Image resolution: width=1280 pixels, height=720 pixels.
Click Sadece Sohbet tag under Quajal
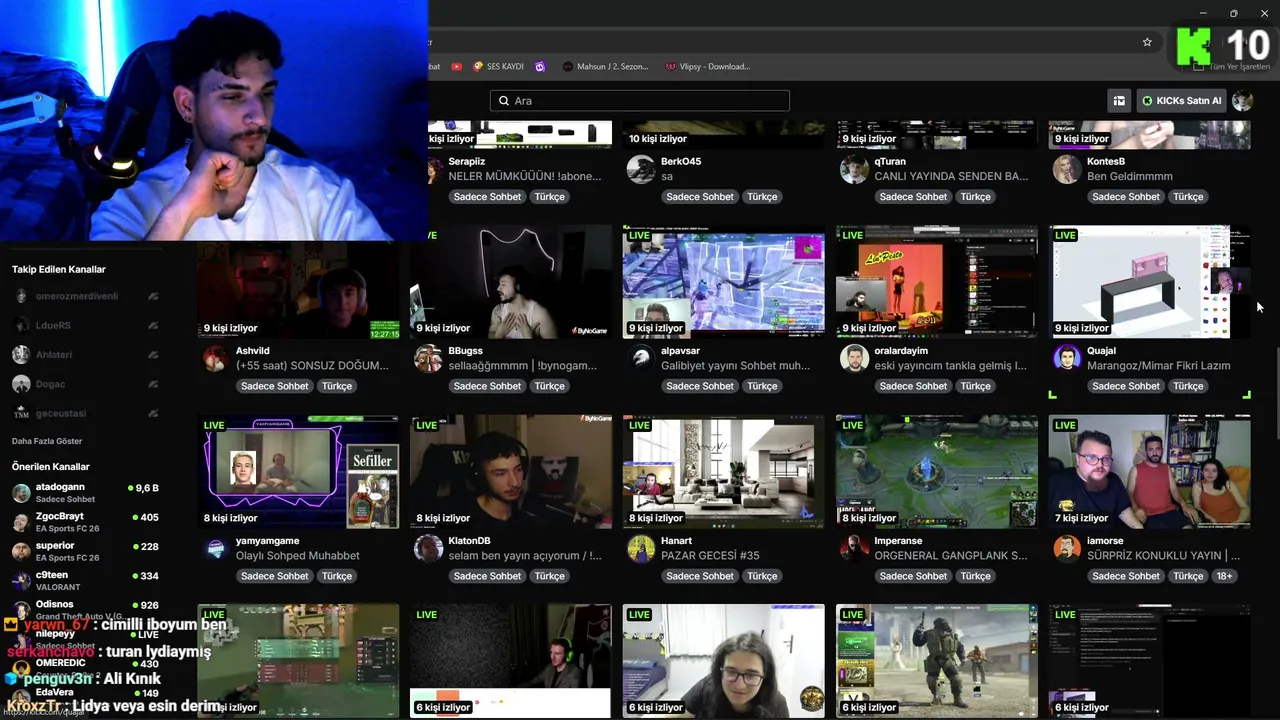tap(1126, 386)
